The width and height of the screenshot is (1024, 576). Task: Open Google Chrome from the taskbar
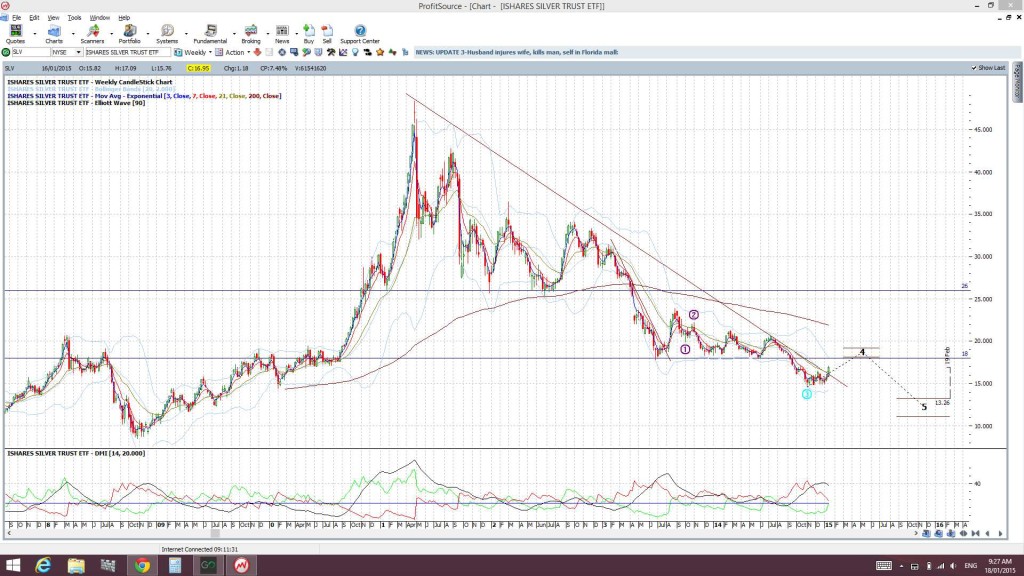click(x=142, y=566)
